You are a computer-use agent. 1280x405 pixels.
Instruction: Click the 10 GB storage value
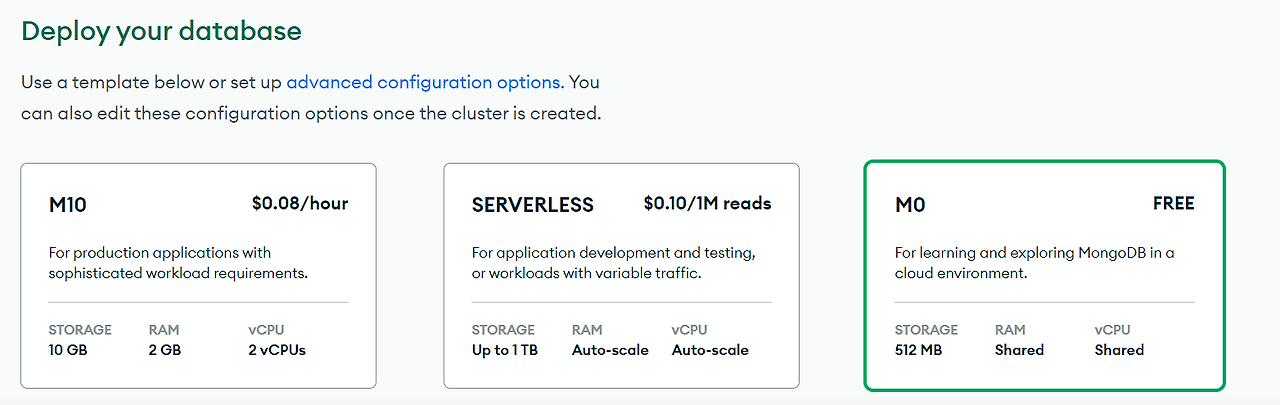(x=70, y=350)
